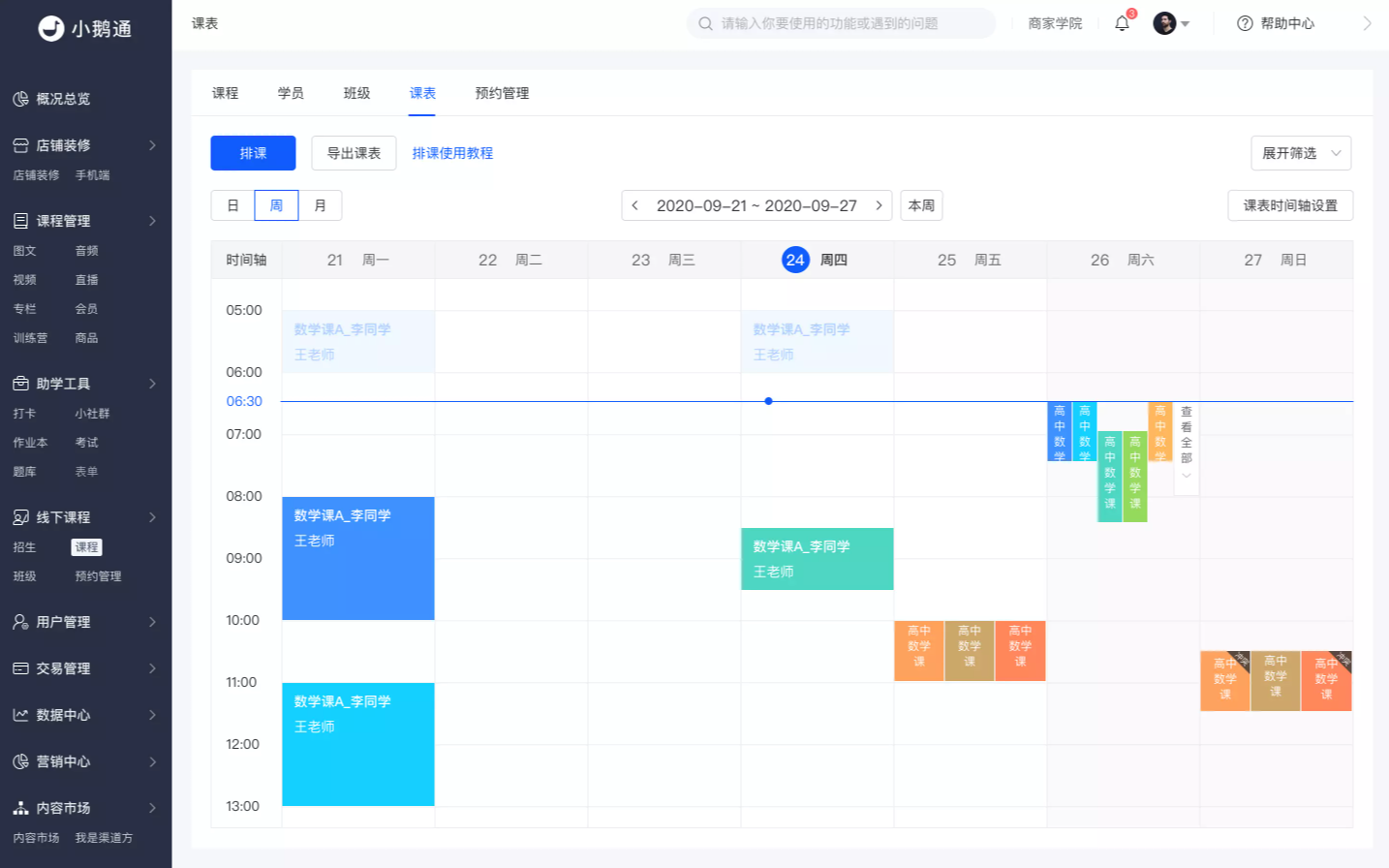Open 排课使用教程 link
The width and height of the screenshot is (1389, 868).
pos(452,153)
